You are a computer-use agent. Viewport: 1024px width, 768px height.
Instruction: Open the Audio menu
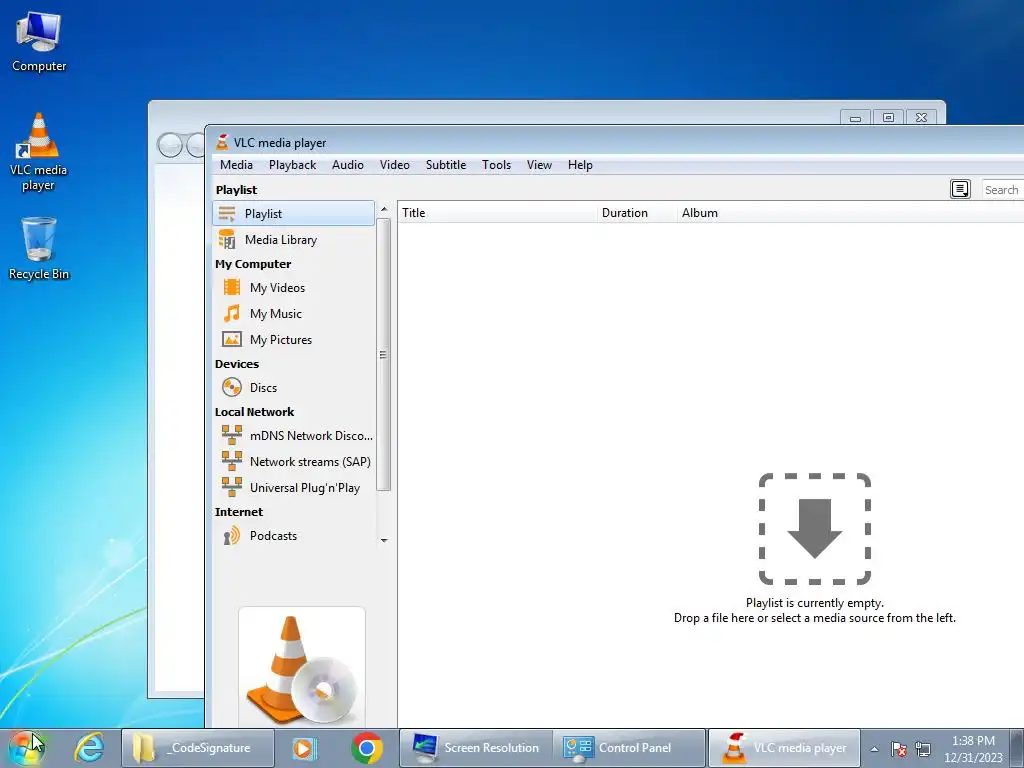pos(347,165)
